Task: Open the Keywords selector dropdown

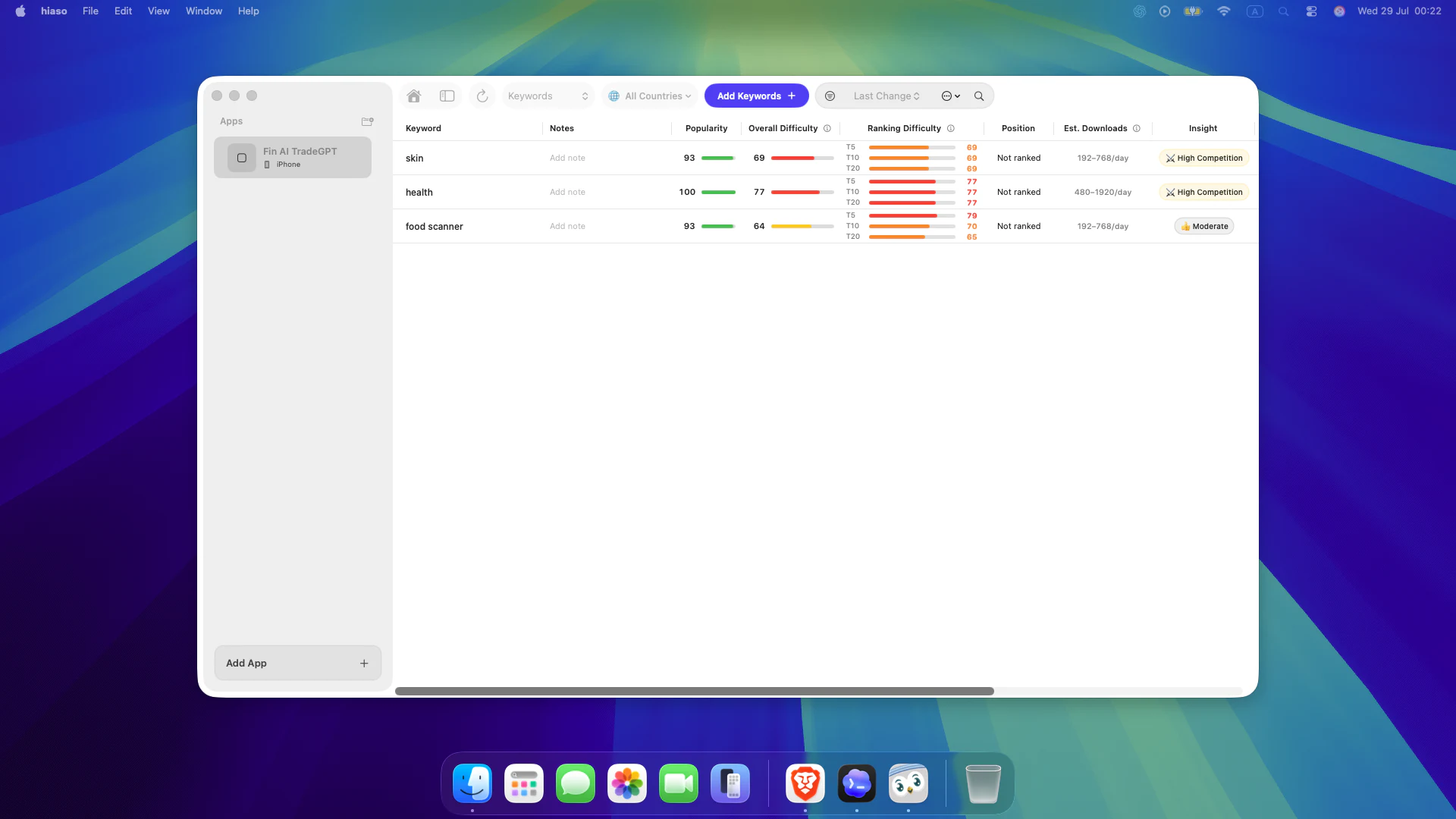Action: click(x=548, y=96)
